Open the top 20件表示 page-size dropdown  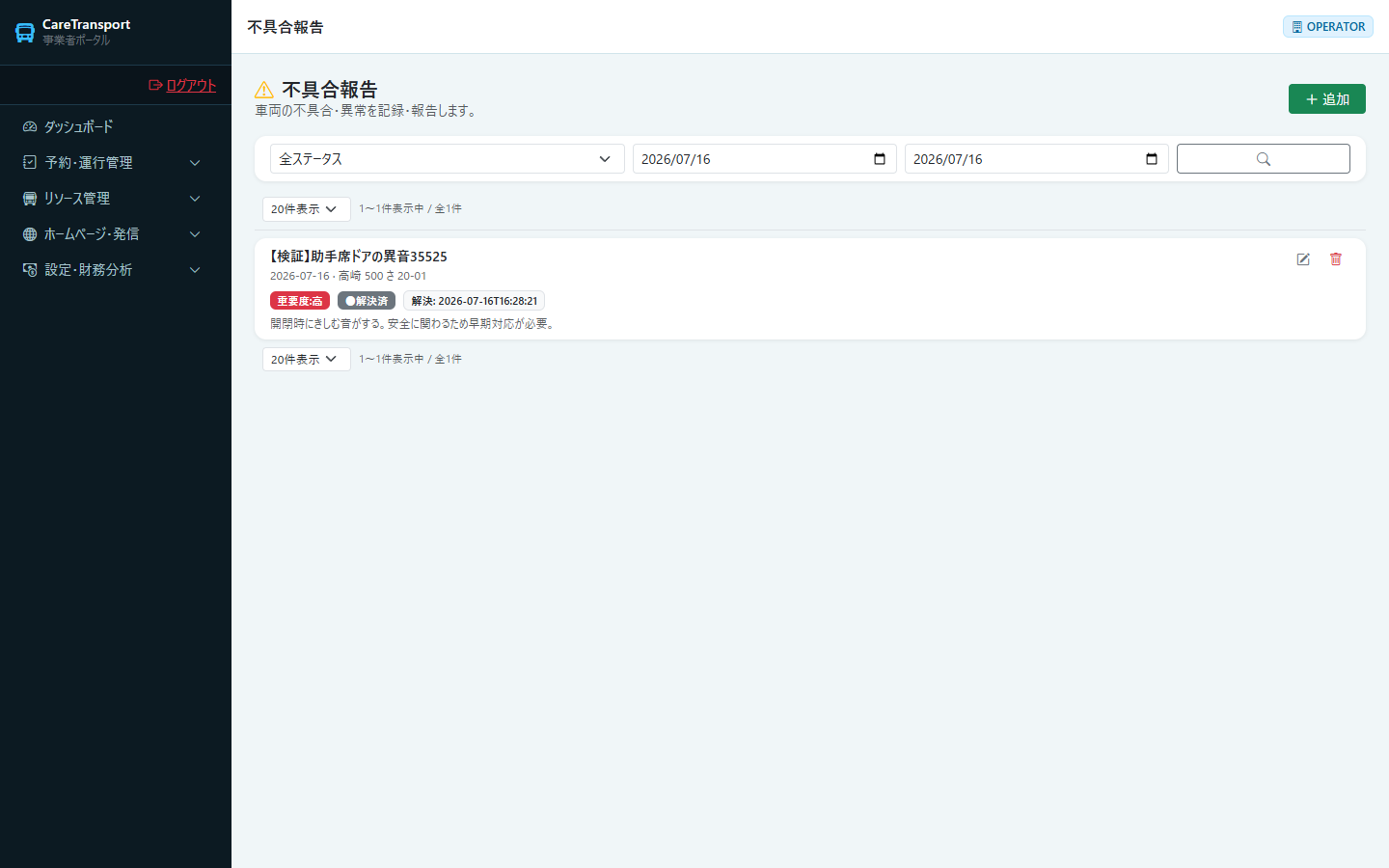[307, 208]
